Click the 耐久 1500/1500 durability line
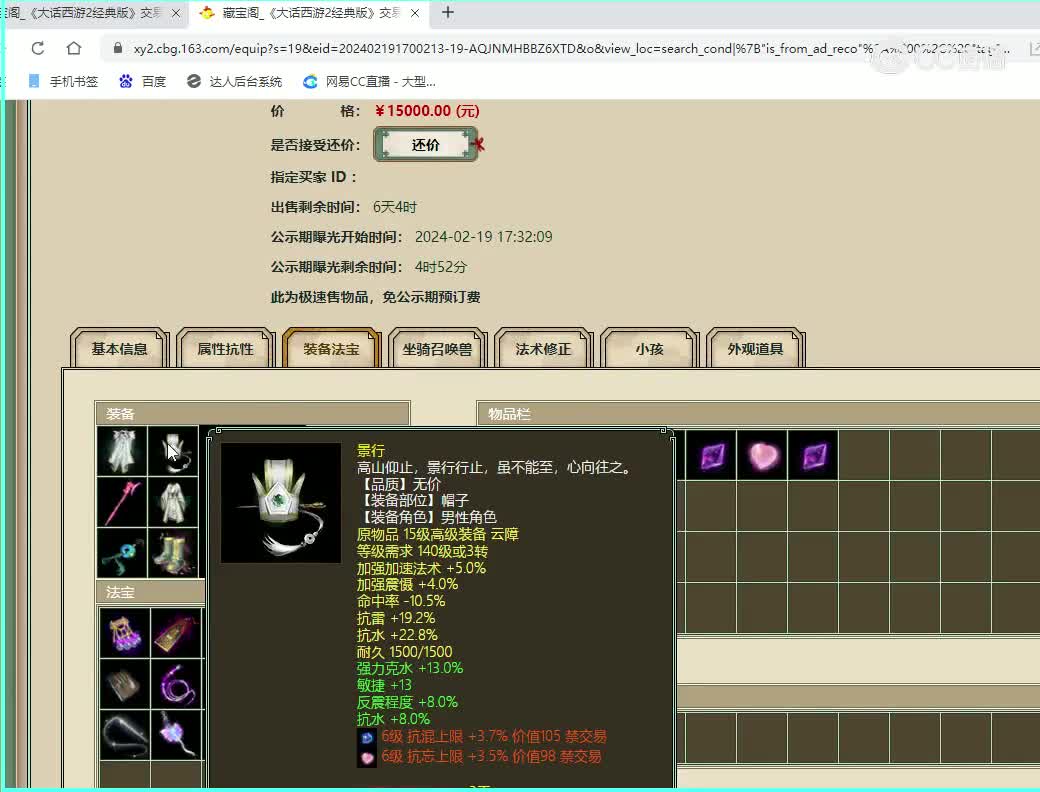 click(x=405, y=651)
